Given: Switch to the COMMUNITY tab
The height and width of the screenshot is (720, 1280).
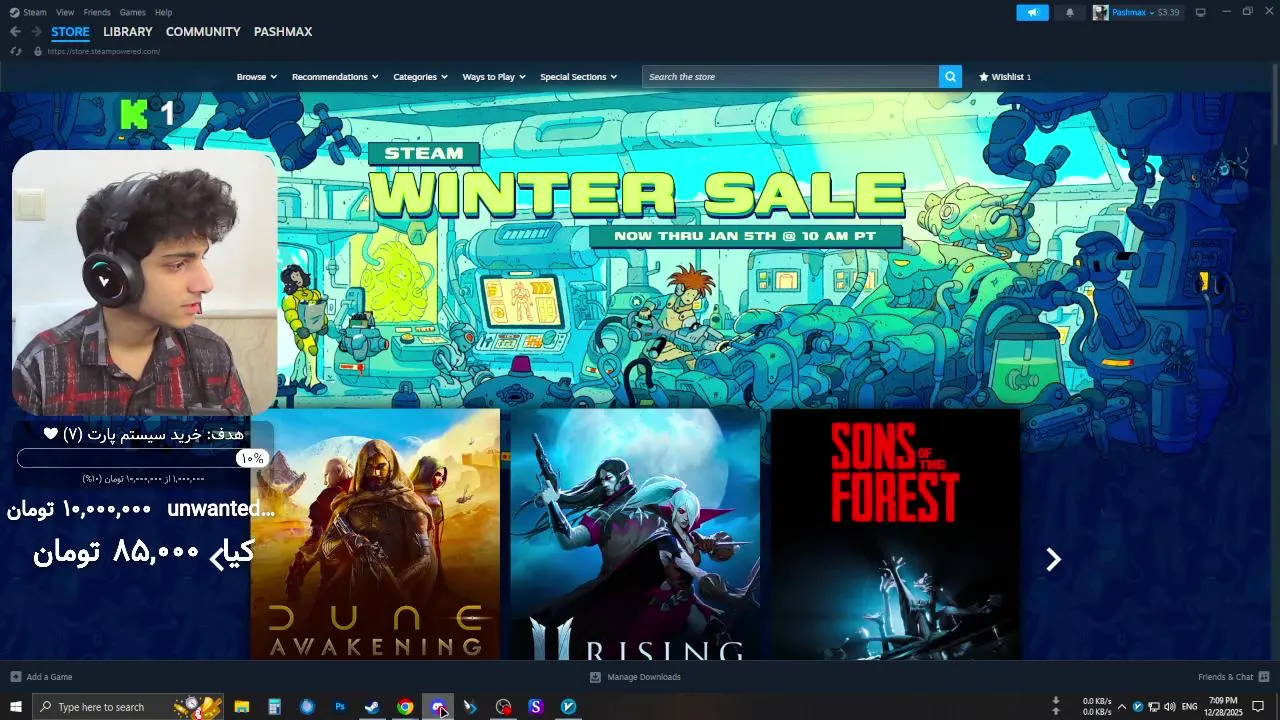Looking at the screenshot, I should [x=203, y=32].
